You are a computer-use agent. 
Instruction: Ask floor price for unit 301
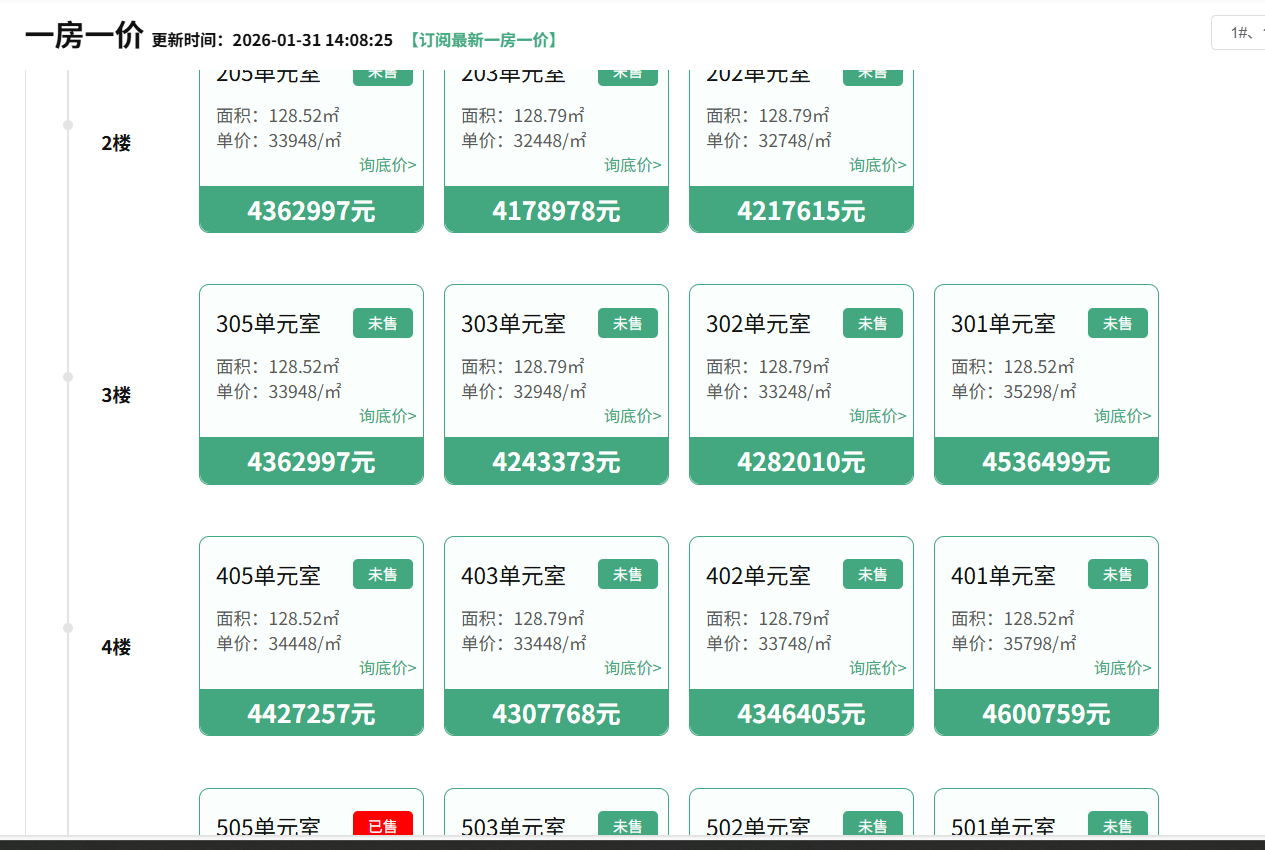click(1122, 416)
